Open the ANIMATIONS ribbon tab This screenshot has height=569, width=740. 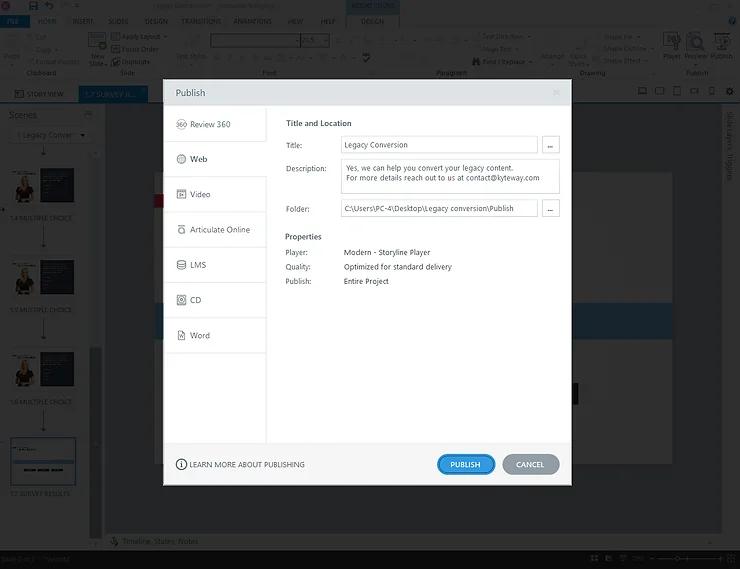(252, 21)
